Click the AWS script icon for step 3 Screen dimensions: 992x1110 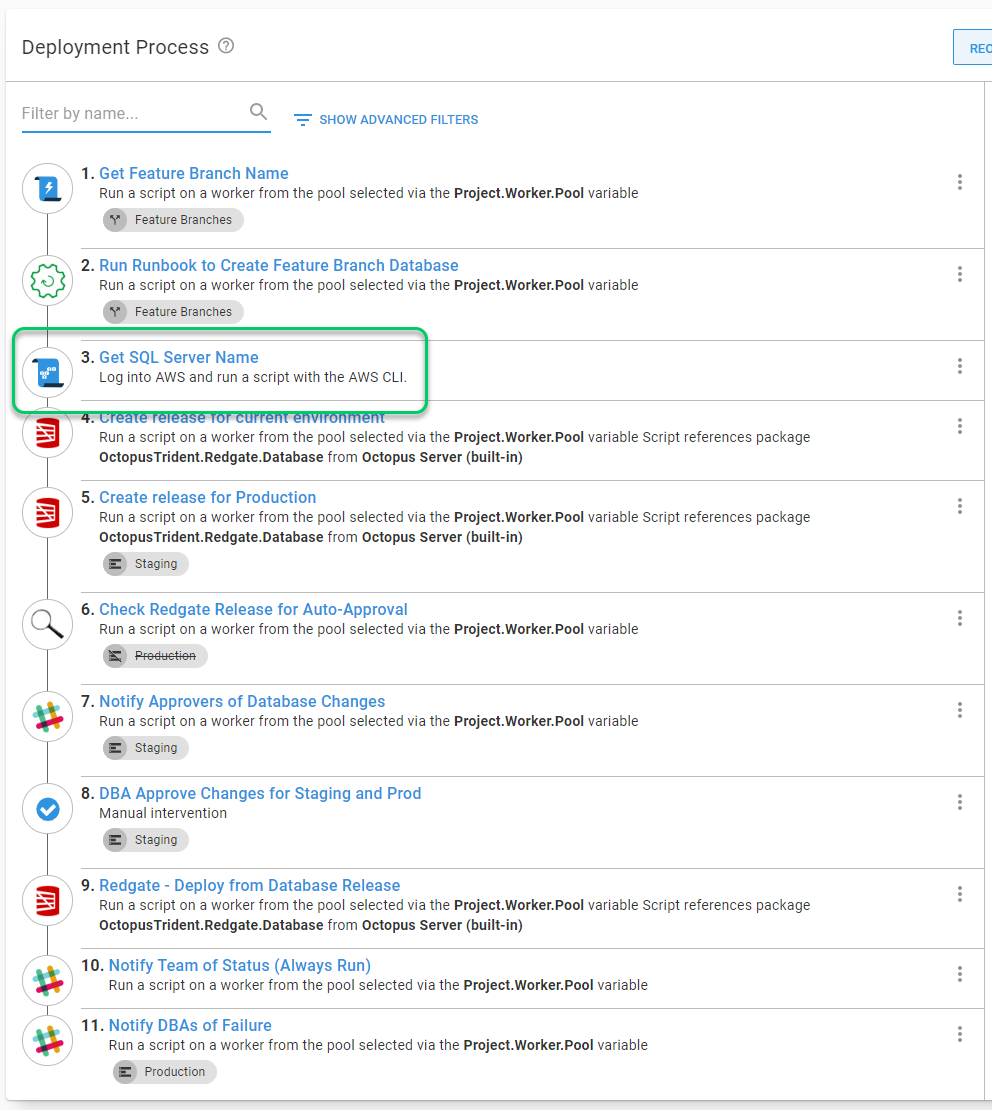pos(48,373)
